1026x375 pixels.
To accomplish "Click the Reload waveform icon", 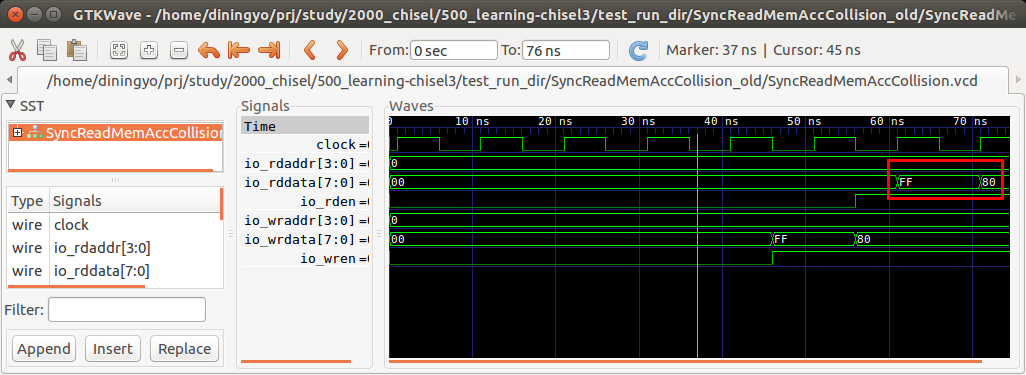I will [638, 50].
